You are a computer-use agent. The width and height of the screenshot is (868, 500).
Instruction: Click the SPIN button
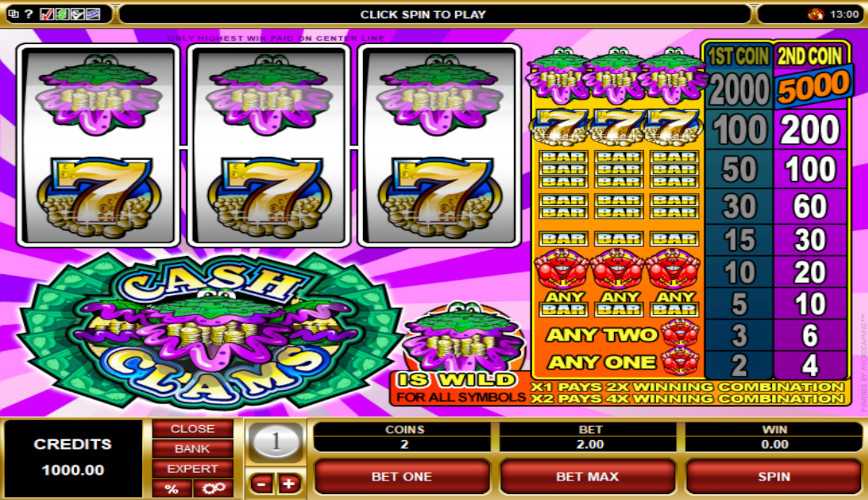tap(773, 477)
